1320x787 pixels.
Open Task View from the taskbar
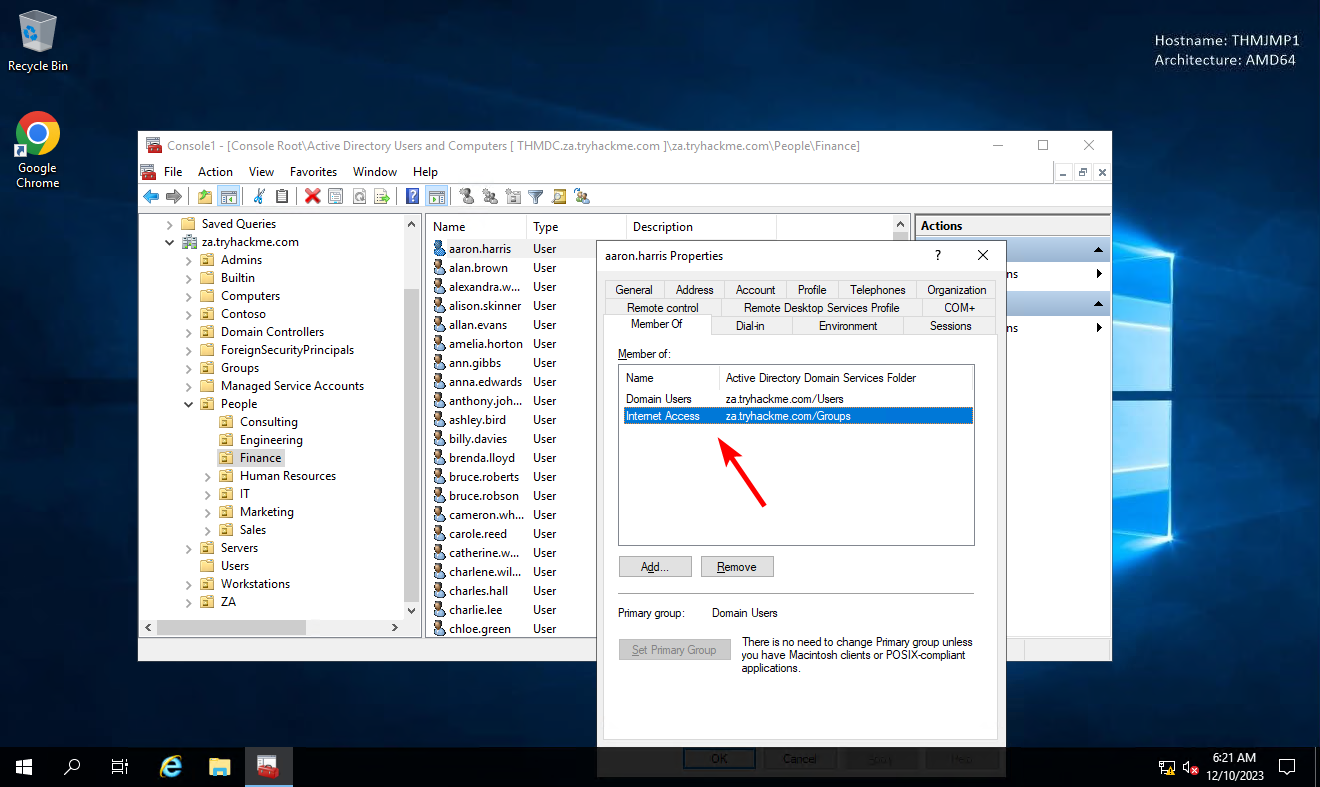[120, 767]
